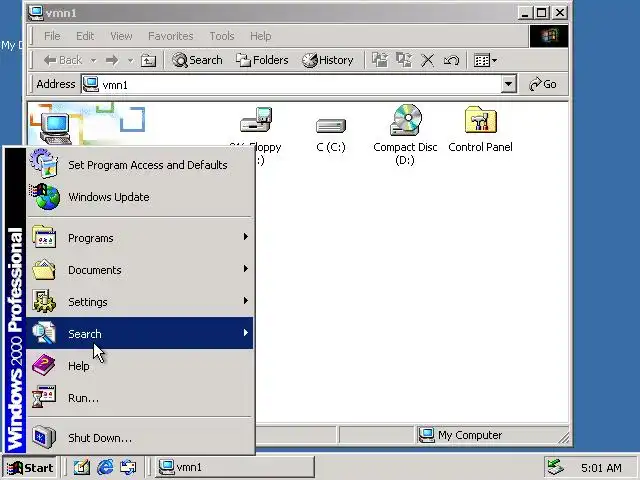The height and width of the screenshot is (480, 640).
Task: Click the Shut Down monitor icon
Action: tap(44, 437)
